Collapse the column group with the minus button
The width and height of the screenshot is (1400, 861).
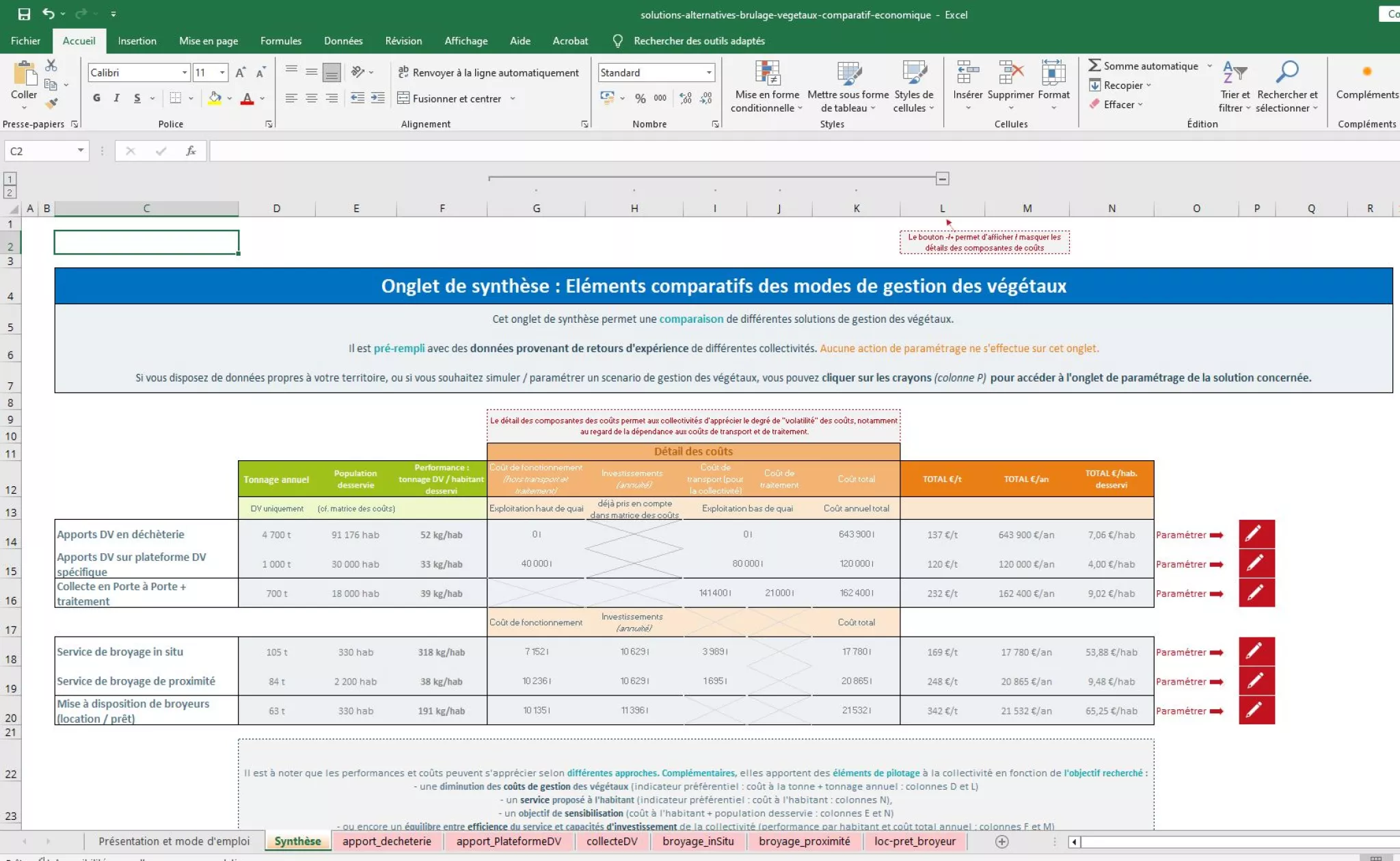942,178
